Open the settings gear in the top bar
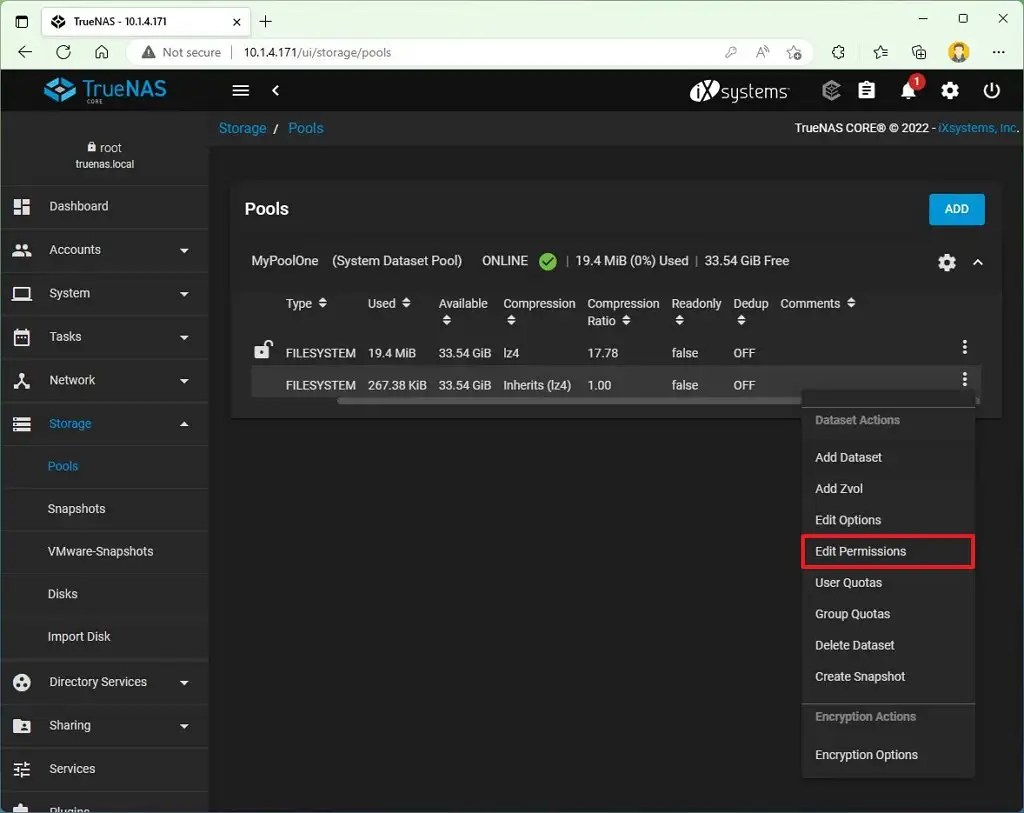 tap(949, 90)
